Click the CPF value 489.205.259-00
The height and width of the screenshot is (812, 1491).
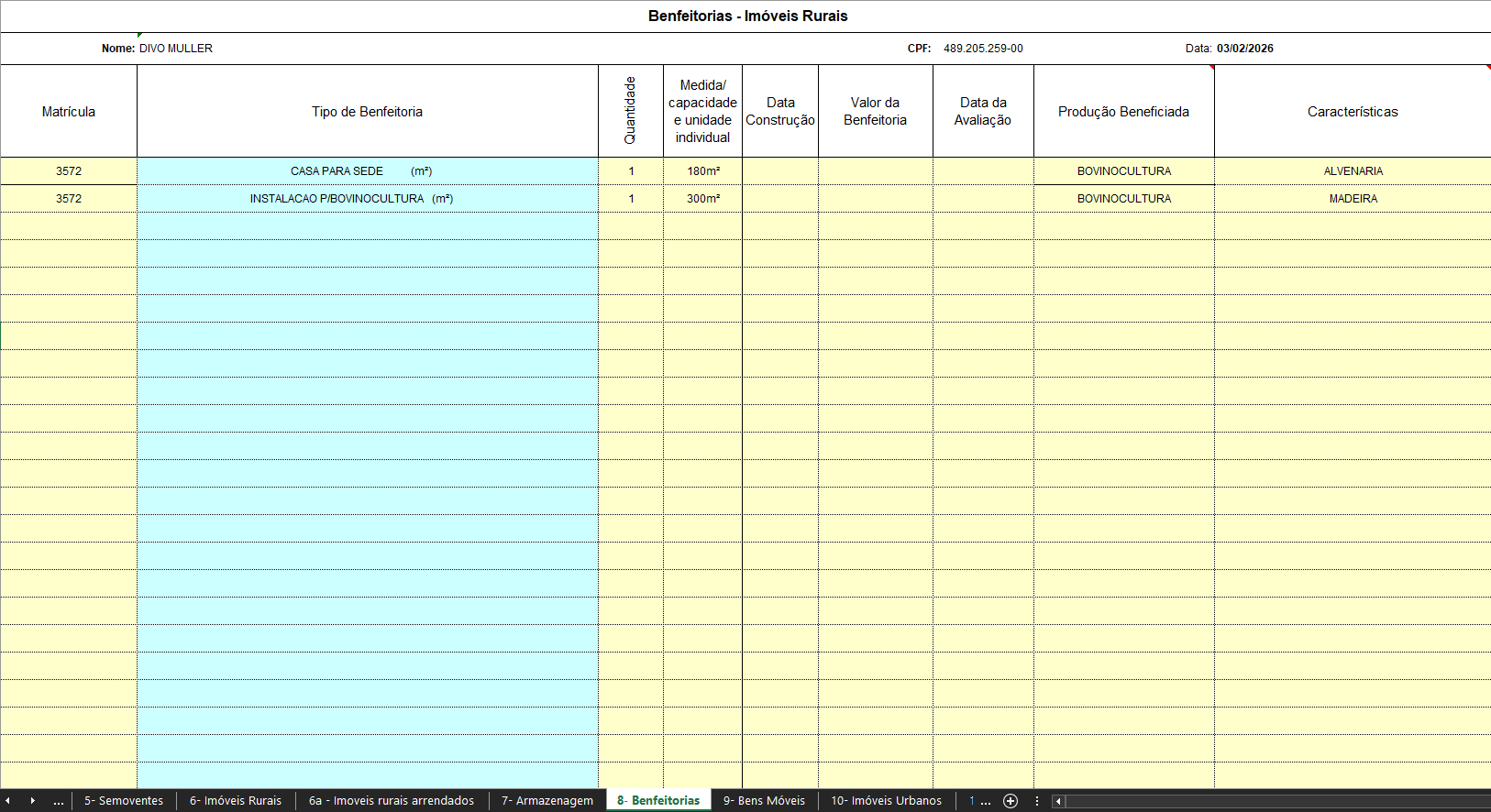click(983, 49)
